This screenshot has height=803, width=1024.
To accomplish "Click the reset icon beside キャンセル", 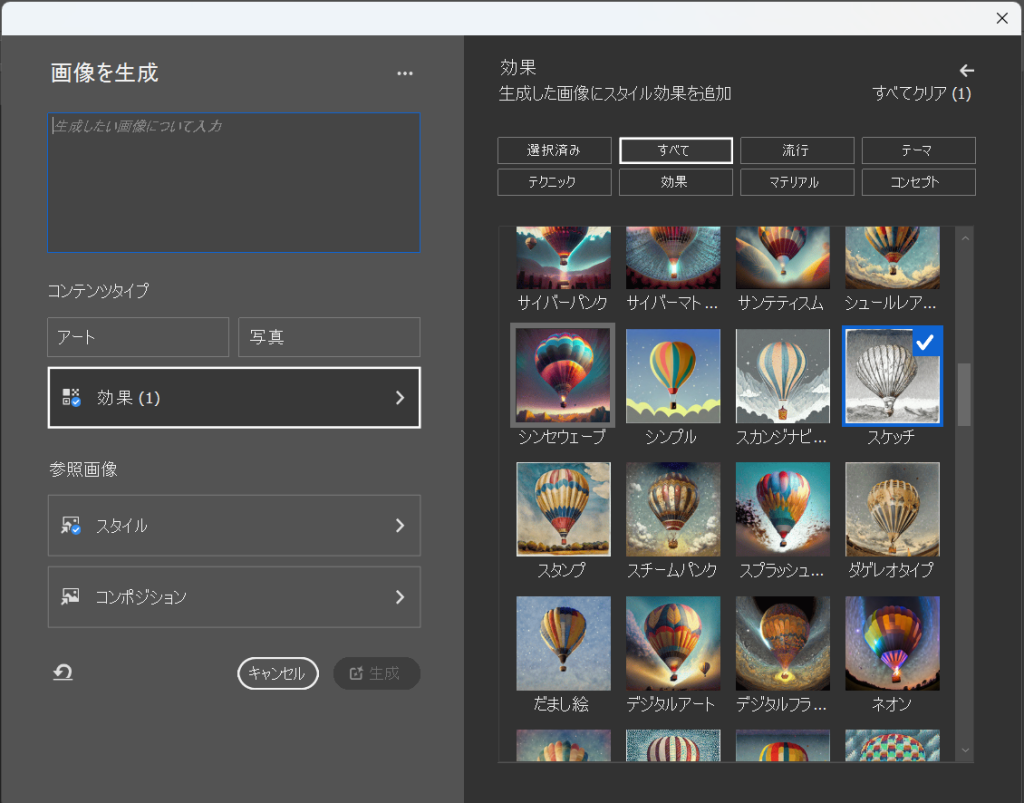I will click(x=63, y=673).
